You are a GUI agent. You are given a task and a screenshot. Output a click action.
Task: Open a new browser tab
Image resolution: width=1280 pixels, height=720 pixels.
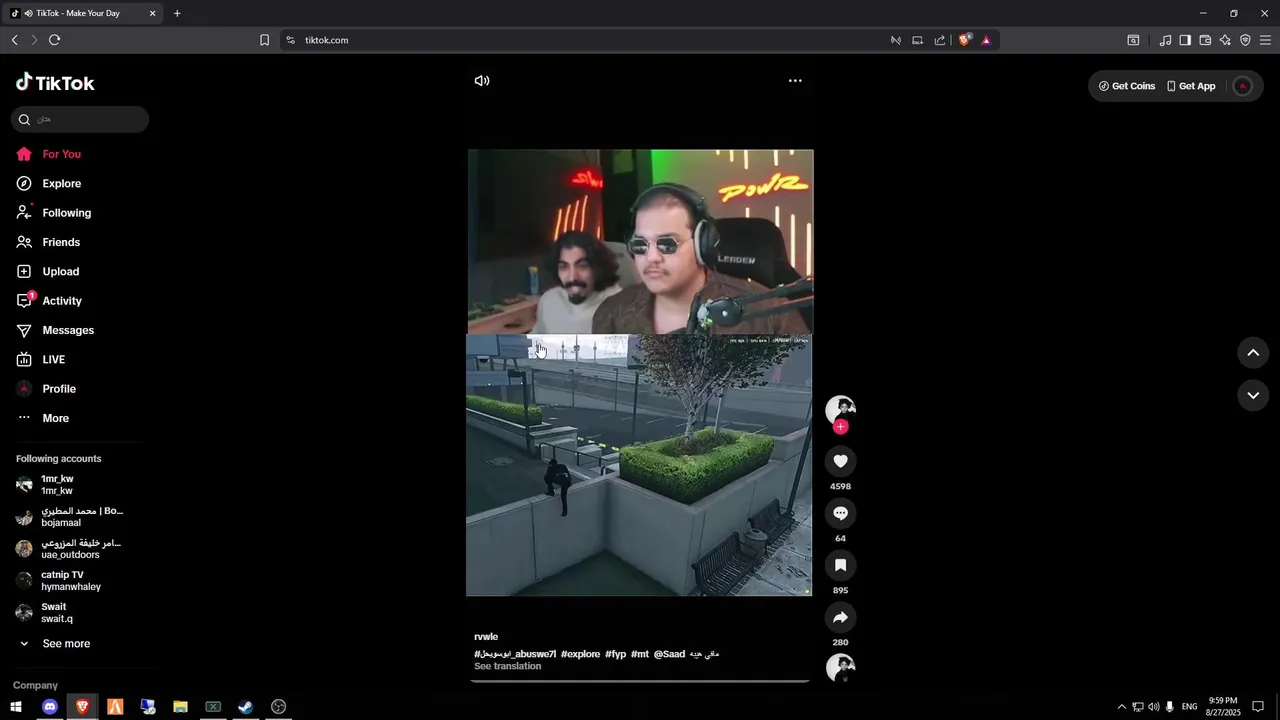[177, 13]
